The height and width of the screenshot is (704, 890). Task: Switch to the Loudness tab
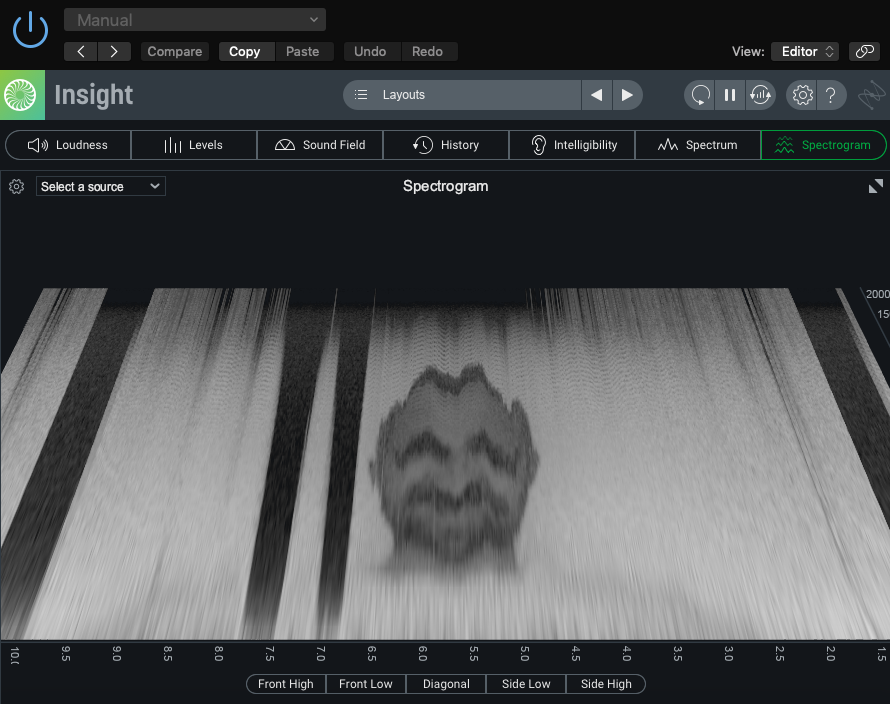(x=68, y=145)
